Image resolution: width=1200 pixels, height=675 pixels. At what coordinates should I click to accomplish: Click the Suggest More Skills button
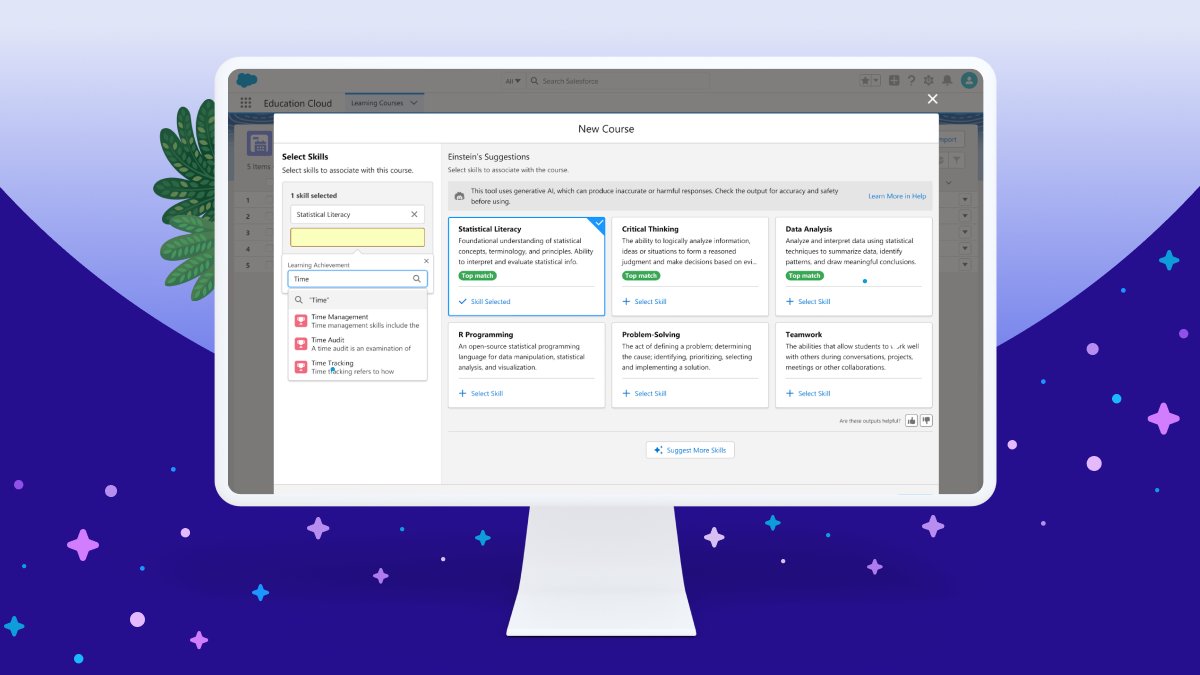click(690, 450)
